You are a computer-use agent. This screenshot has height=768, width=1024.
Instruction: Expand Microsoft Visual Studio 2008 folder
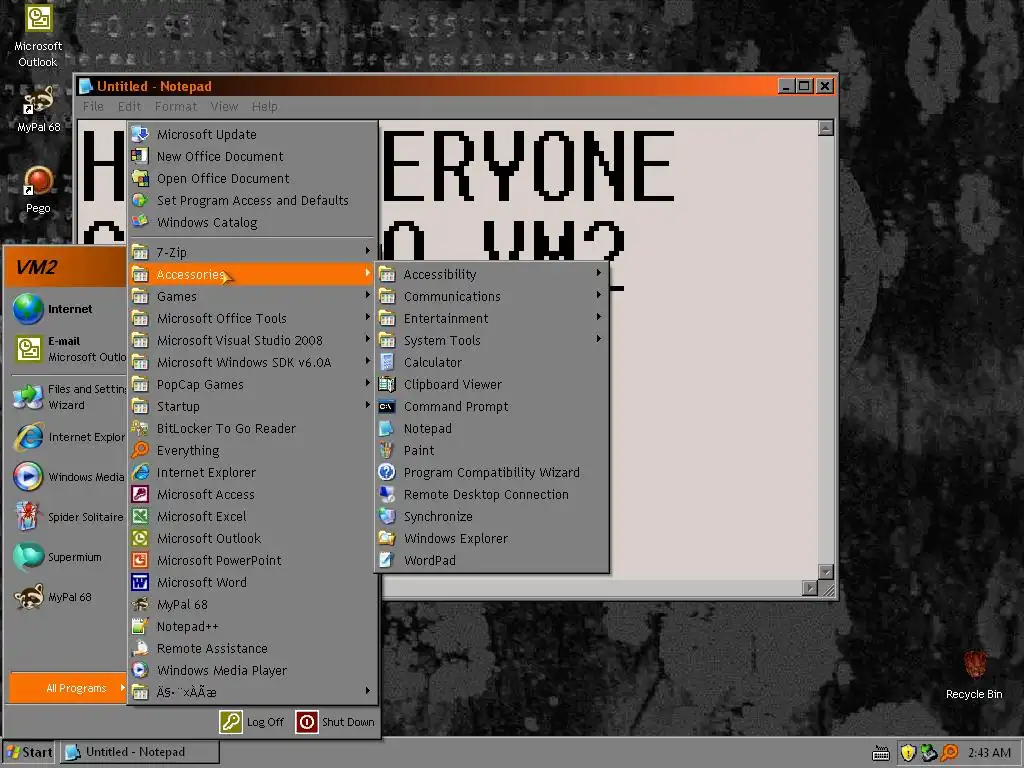(253, 340)
